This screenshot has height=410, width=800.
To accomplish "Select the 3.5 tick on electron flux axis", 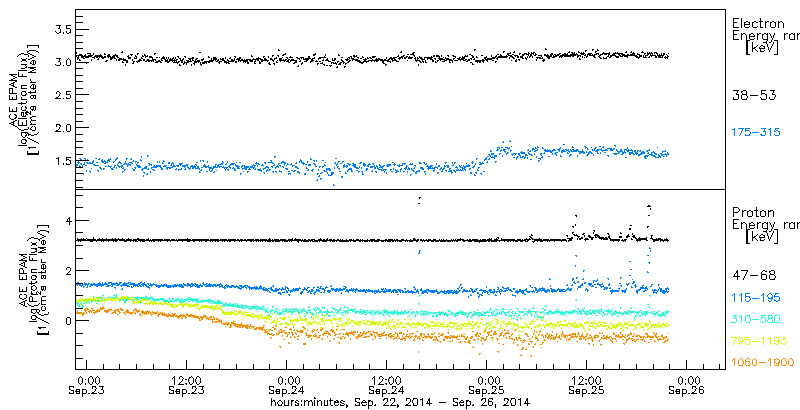I will point(63,30).
